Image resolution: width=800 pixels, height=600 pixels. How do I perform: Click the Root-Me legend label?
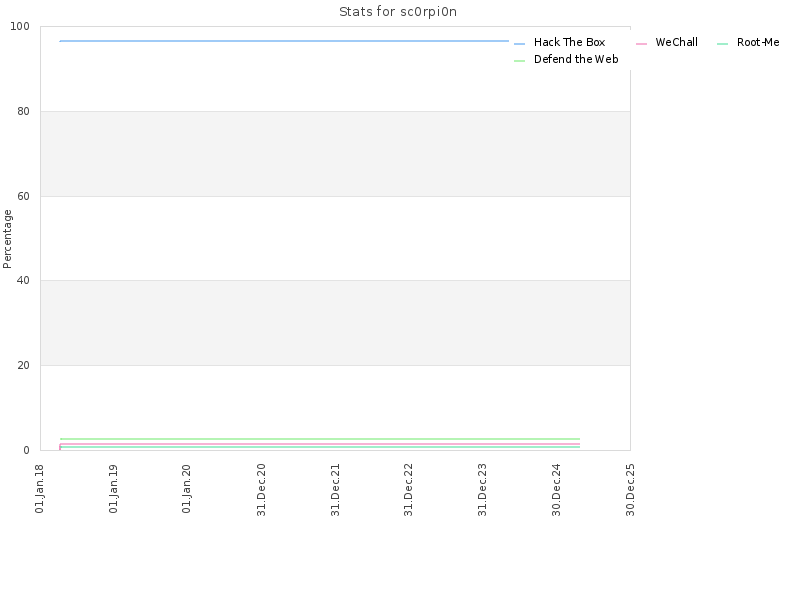pyautogui.click(x=758, y=42)
